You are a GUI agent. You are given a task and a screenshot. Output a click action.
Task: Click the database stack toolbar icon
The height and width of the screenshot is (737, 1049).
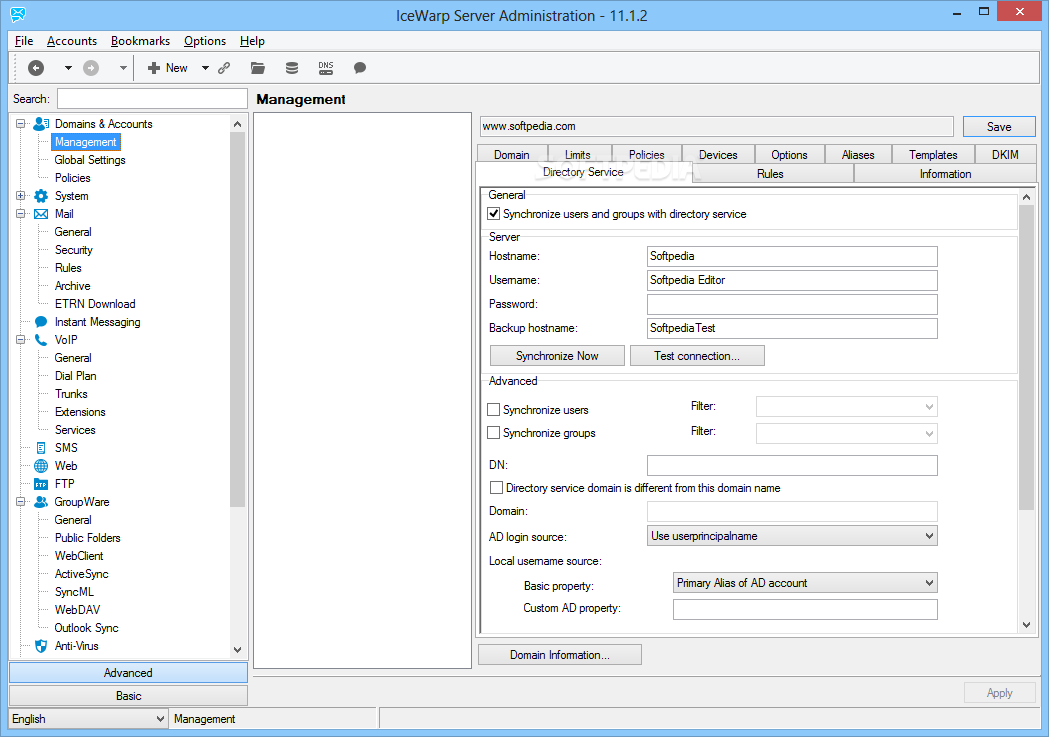tap(292, 68)
